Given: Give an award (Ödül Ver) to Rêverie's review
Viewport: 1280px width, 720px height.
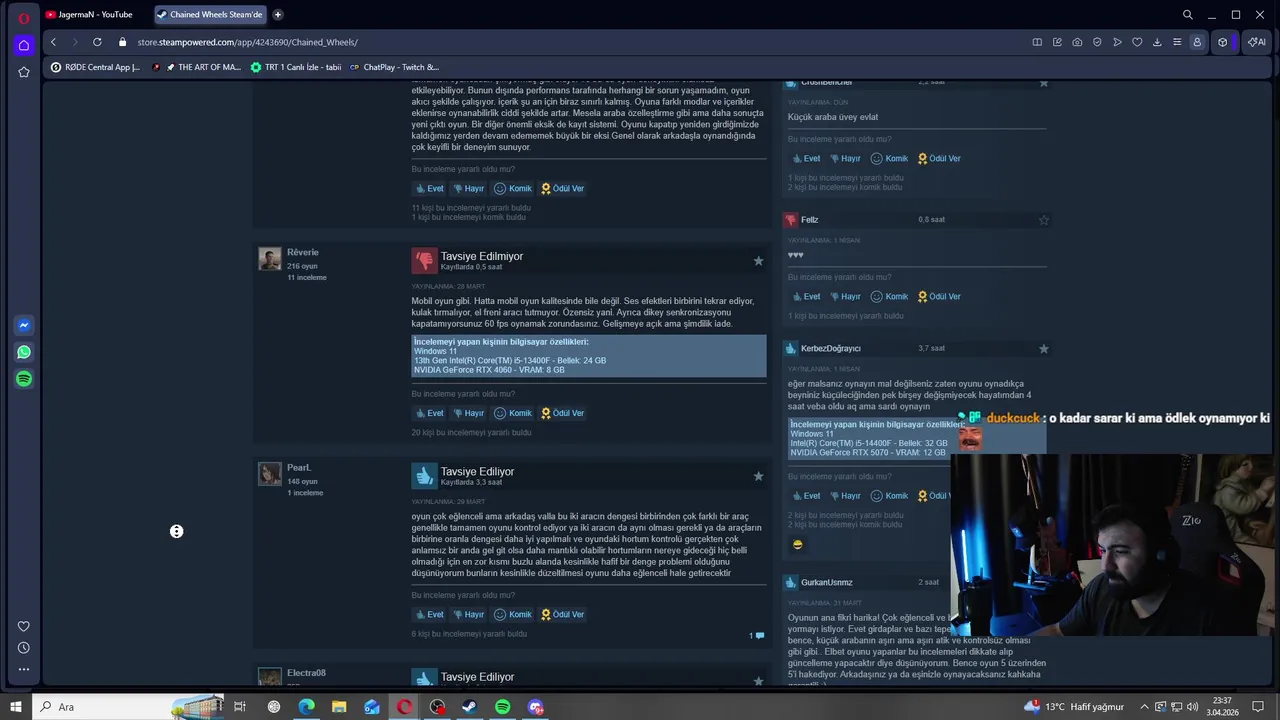Looking at the screenshot, I should click(563, 413).
